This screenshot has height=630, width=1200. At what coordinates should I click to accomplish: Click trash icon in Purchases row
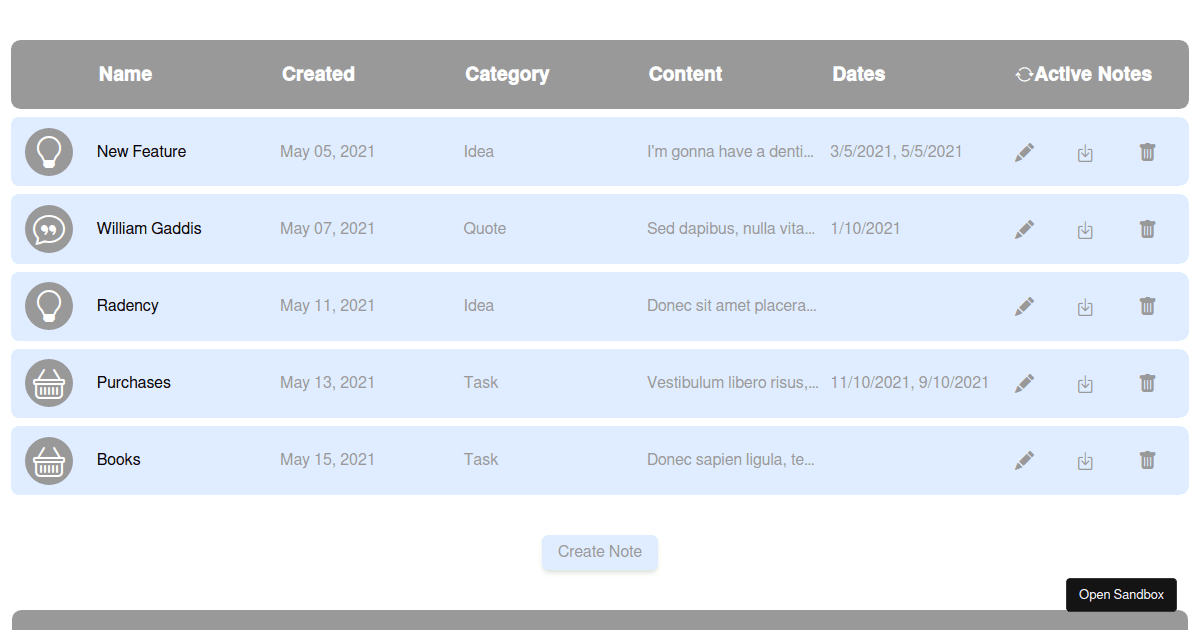click(1147, 383)
